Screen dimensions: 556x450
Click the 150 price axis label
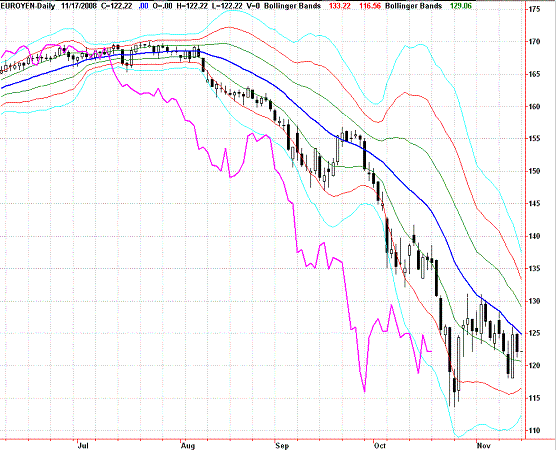click(535, 171)
